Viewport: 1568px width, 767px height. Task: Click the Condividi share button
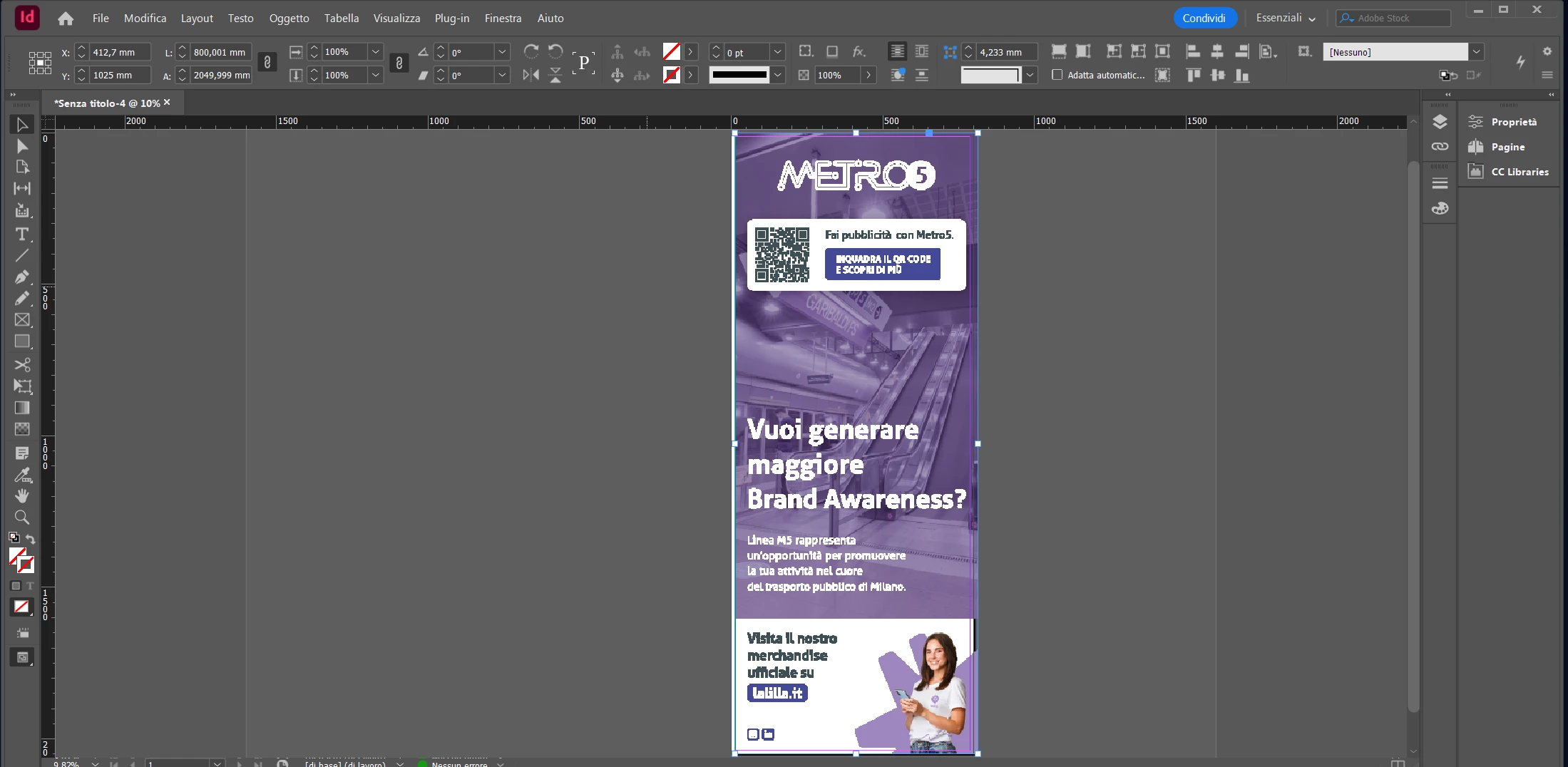[1204, 18]
